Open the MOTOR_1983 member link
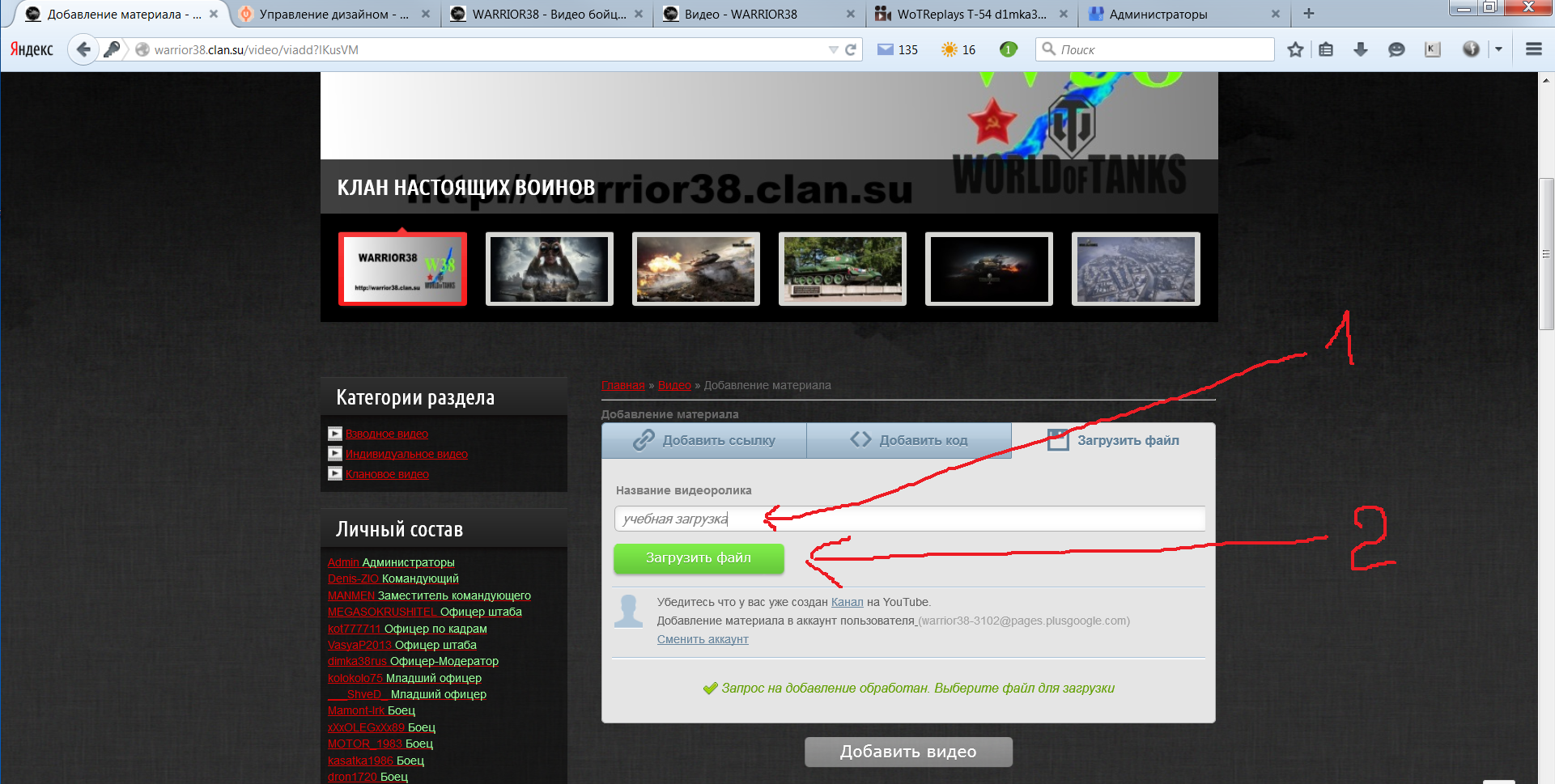The image size is (1555, 784). [x=365, y=744]
